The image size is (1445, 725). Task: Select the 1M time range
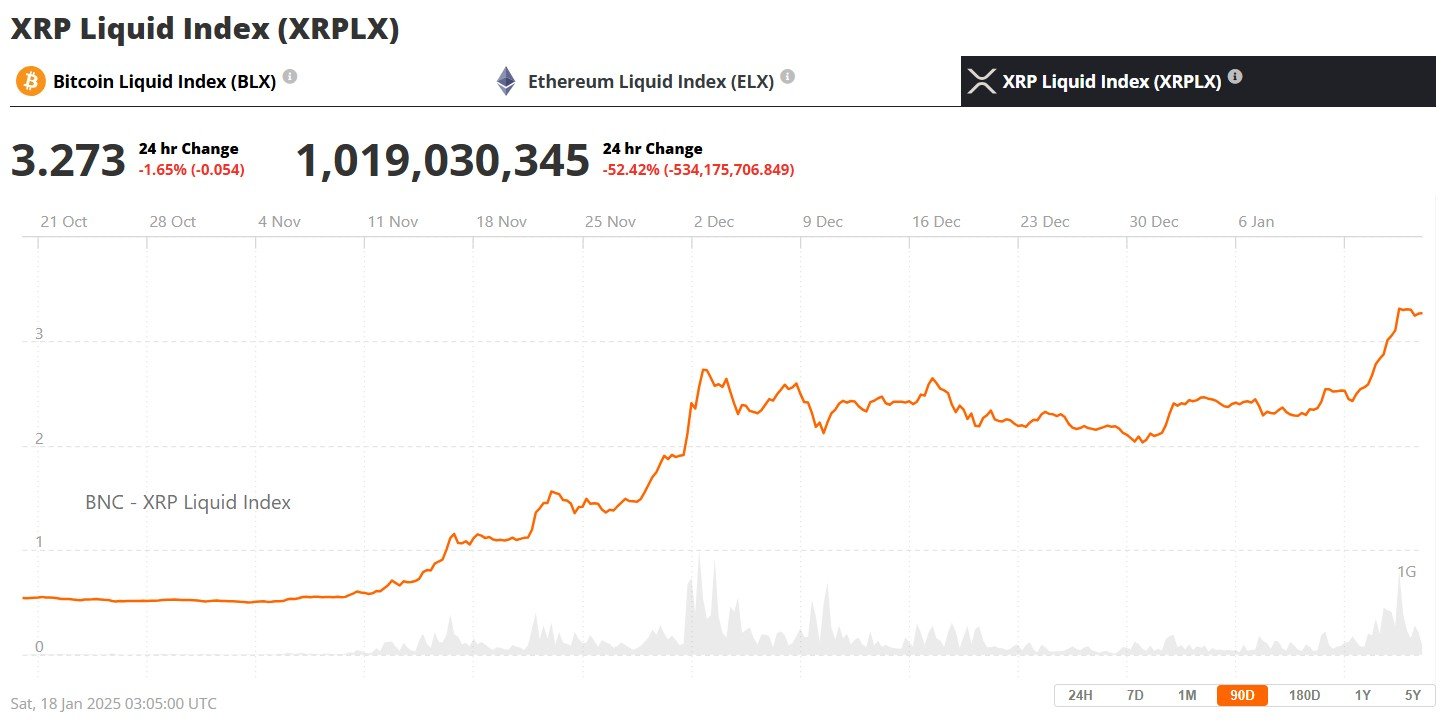[1187, 695]
